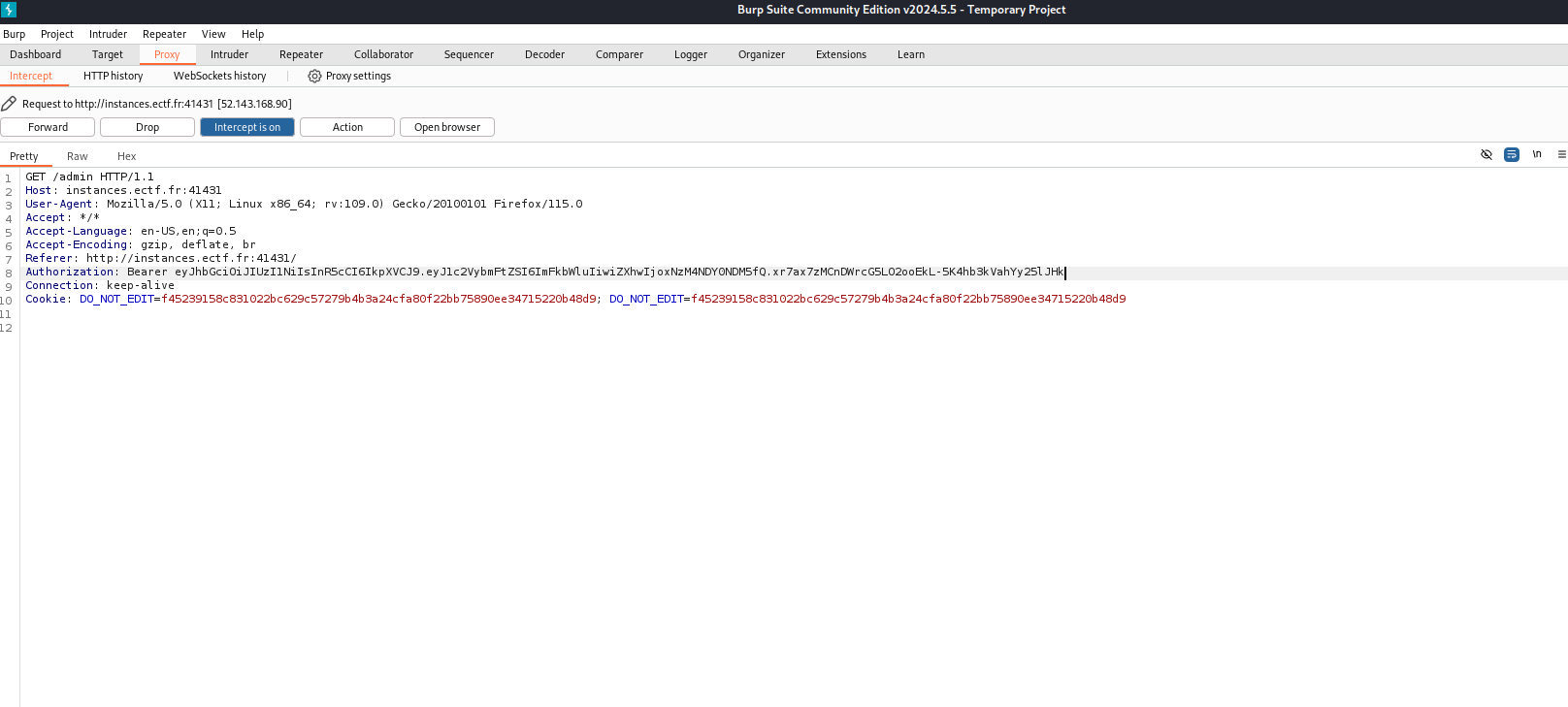Forward the intercepted request
This screenshot has width=1568, height=707.
(48, 127)
